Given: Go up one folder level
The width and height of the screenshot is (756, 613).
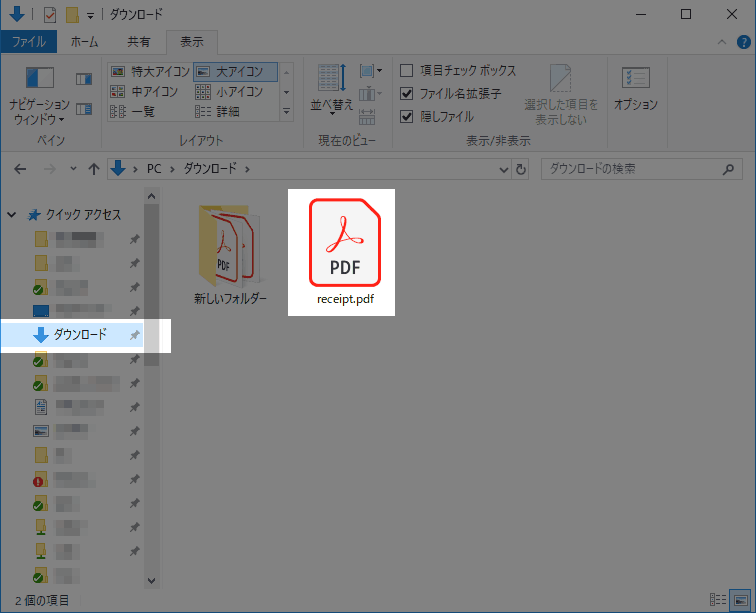Looking at the screenshot, I should click(x=94, y=169).
